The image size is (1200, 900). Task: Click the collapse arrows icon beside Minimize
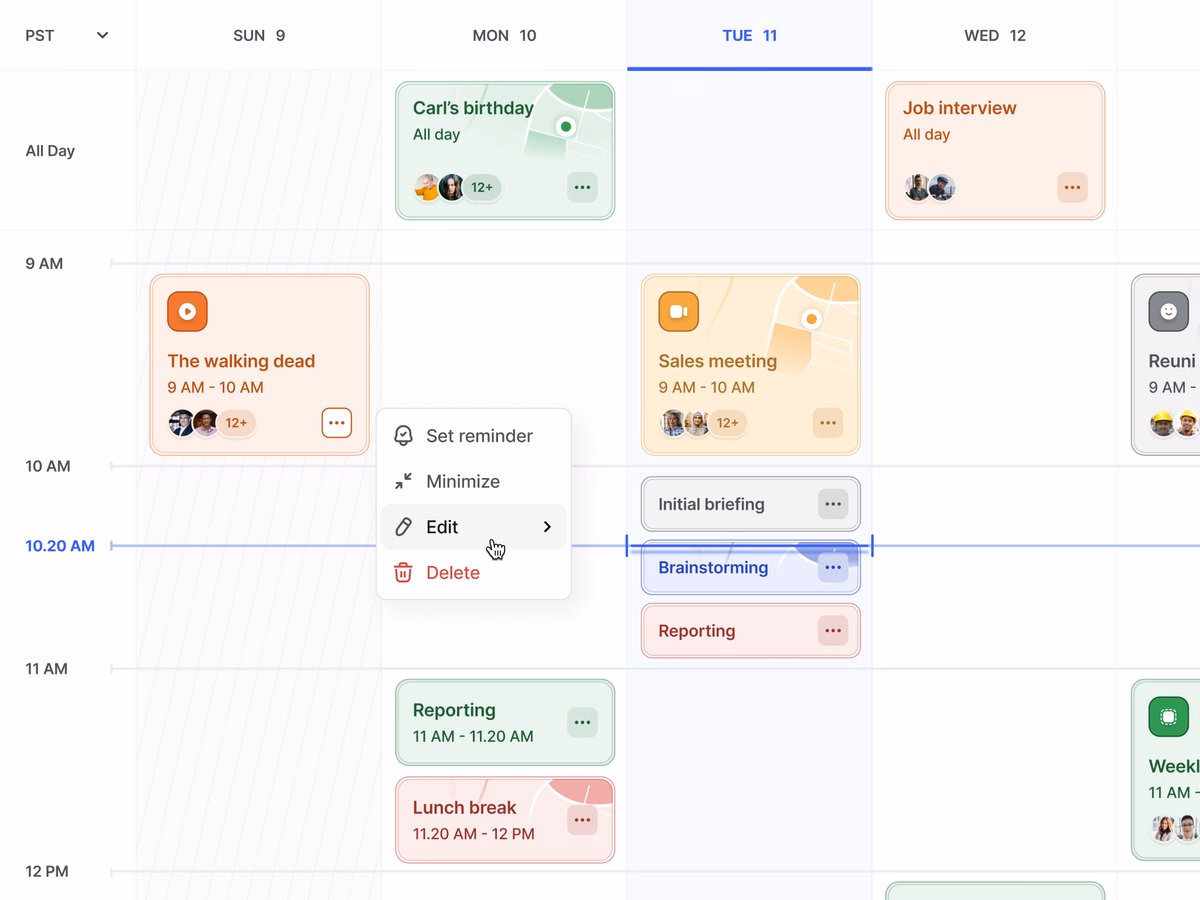(x=403, y=481)
